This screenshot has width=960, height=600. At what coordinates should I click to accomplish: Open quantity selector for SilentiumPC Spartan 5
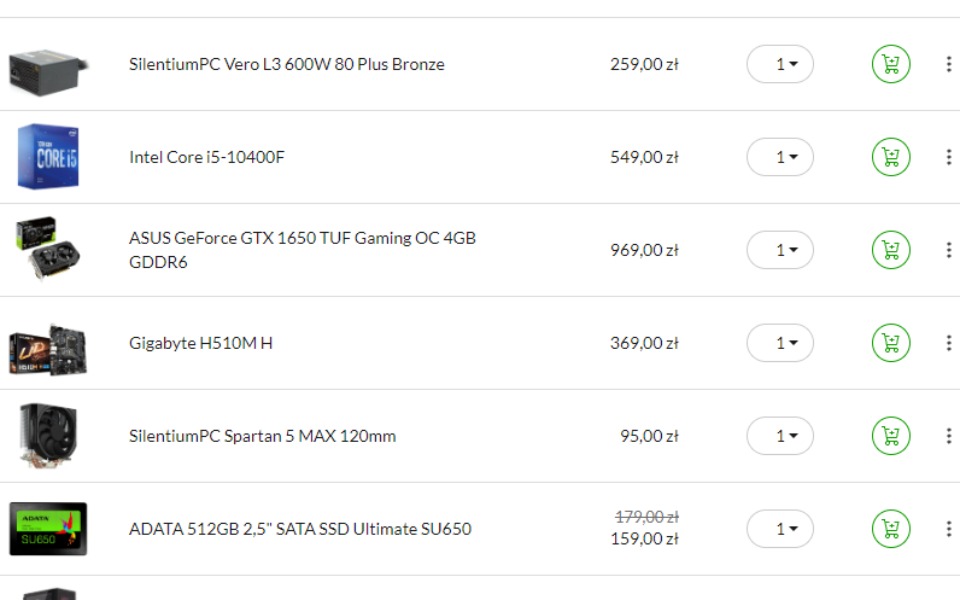[780, 436]
